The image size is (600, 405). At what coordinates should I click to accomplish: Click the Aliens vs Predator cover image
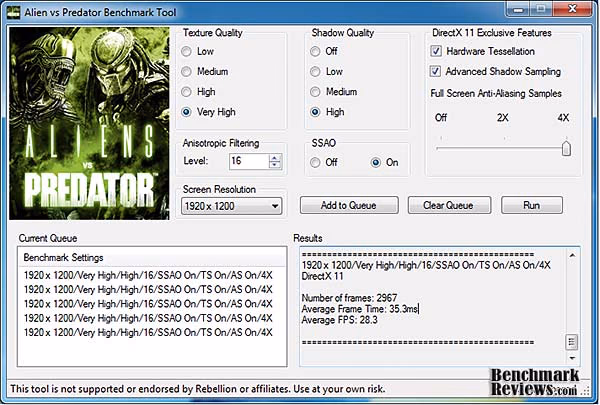click(89, 123)
